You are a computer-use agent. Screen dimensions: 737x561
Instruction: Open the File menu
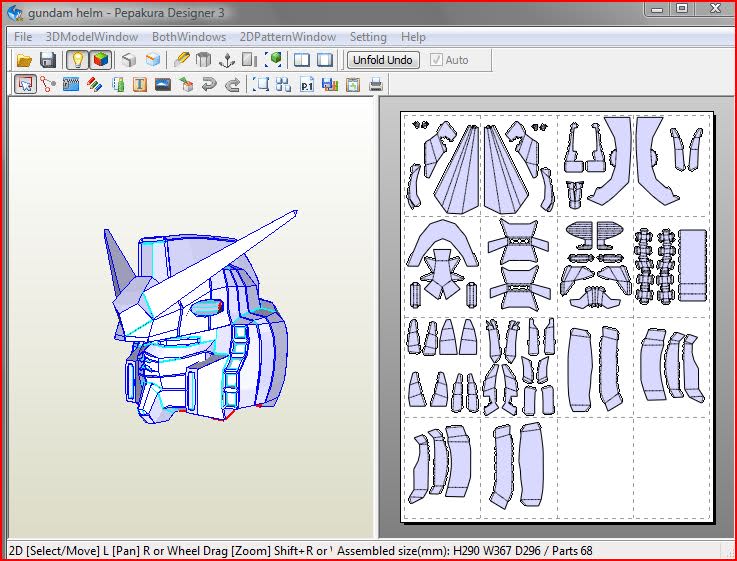click(x=23, y=37)
